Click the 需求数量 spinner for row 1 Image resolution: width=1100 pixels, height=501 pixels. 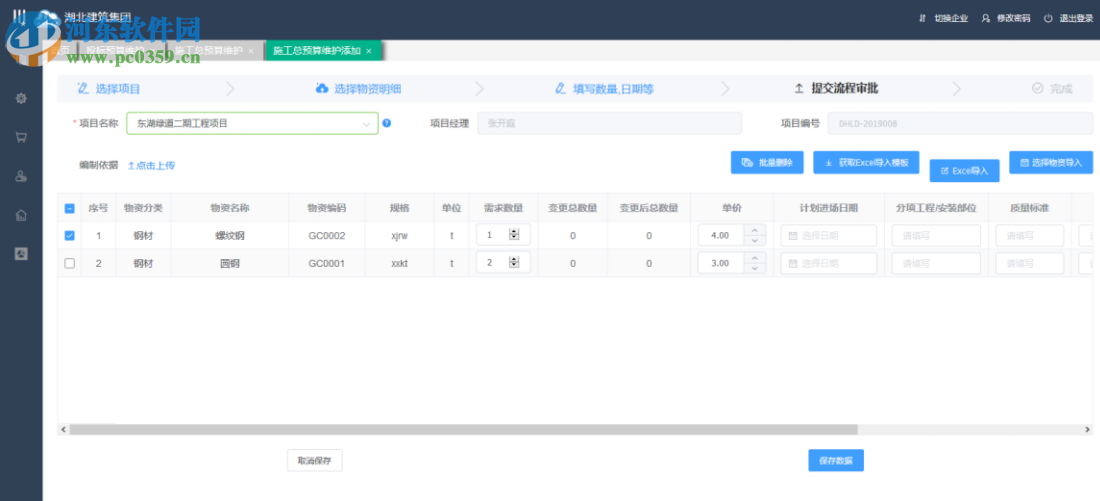(x=514, y=235)
